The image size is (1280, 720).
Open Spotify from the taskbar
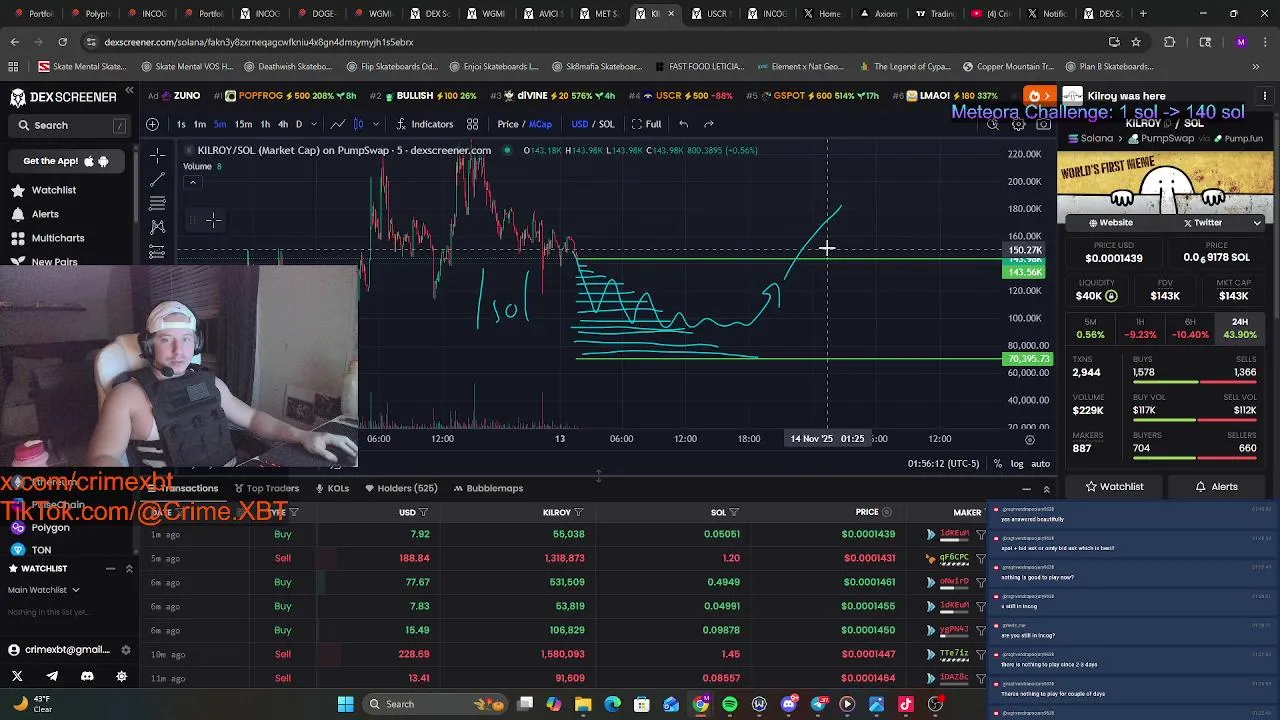[x=730, y=704]
